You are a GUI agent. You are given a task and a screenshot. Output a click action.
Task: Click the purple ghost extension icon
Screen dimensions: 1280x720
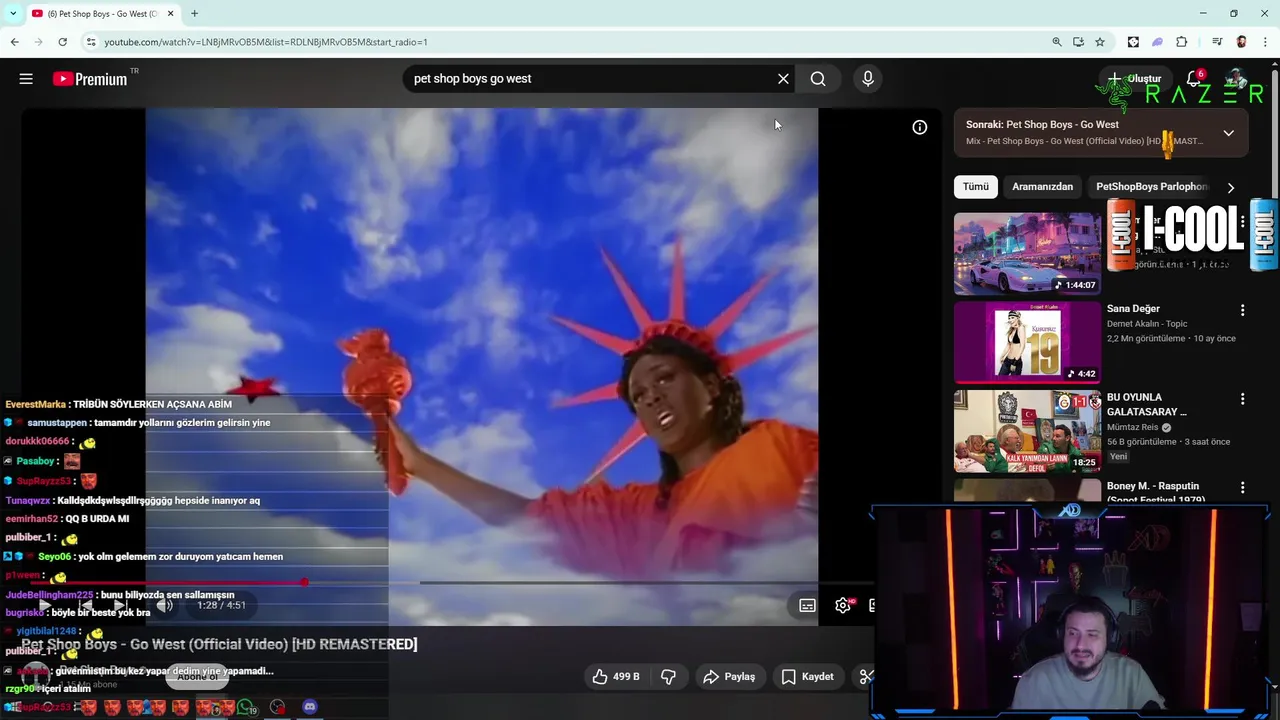point(1157,42)
